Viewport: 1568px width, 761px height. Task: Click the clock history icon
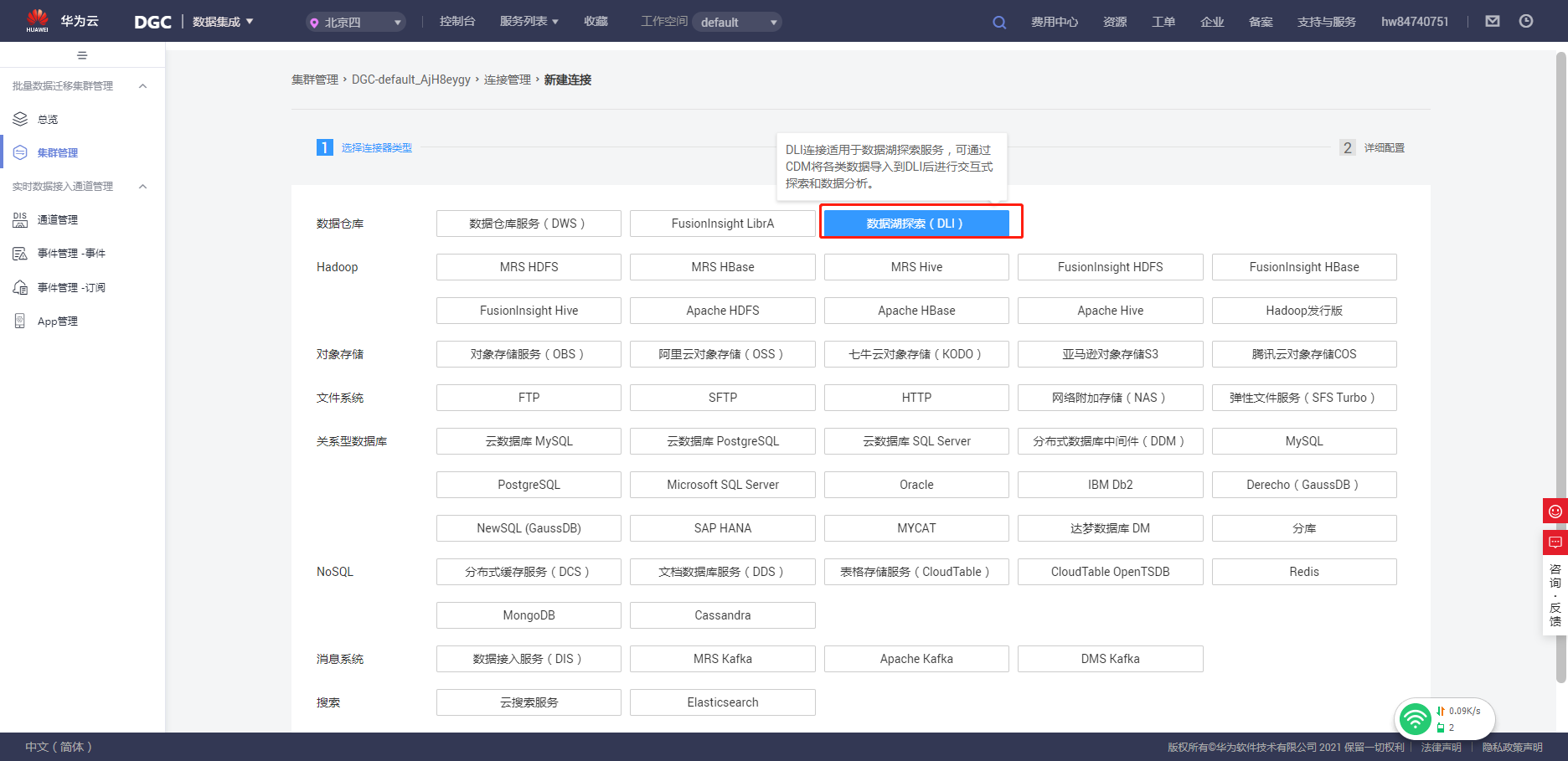pyautogui.click(x=1526, y=22)
